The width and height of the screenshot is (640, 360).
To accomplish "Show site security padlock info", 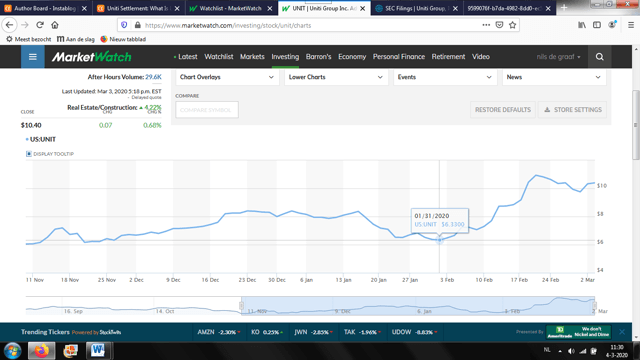I will click(x=138, y=25).
